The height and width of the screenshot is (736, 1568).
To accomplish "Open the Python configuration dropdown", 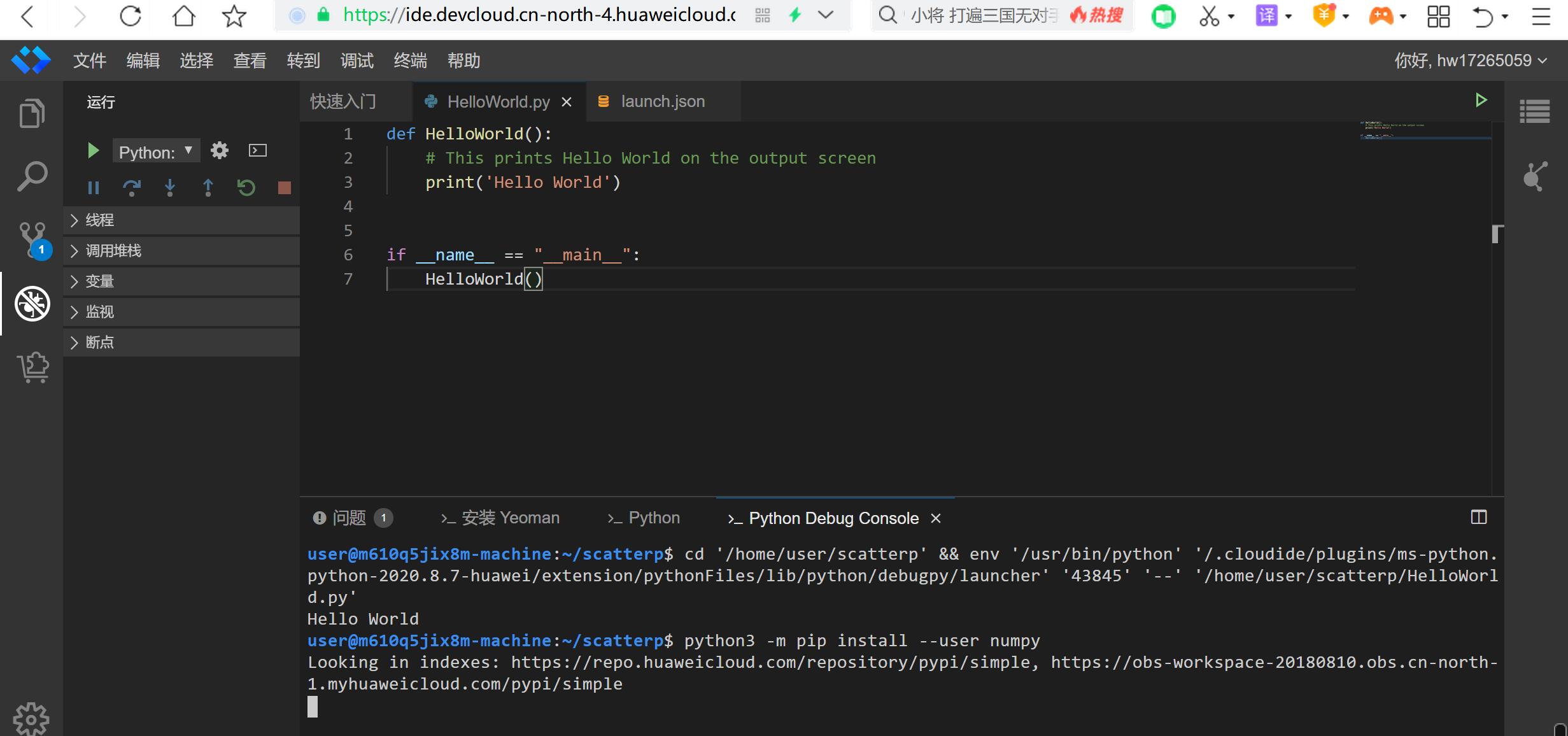I will tap(156, 152).
